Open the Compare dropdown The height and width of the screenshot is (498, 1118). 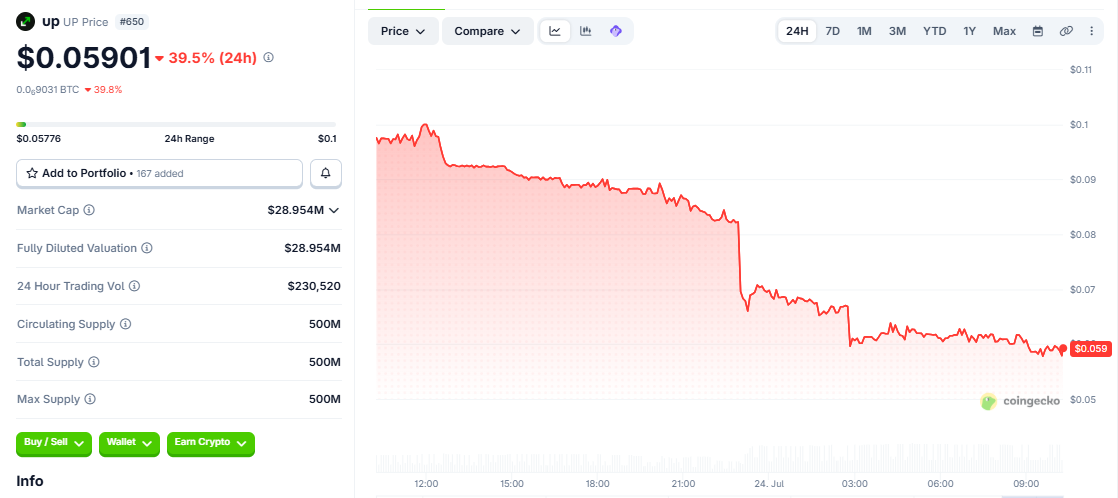(x=488, y=31)
